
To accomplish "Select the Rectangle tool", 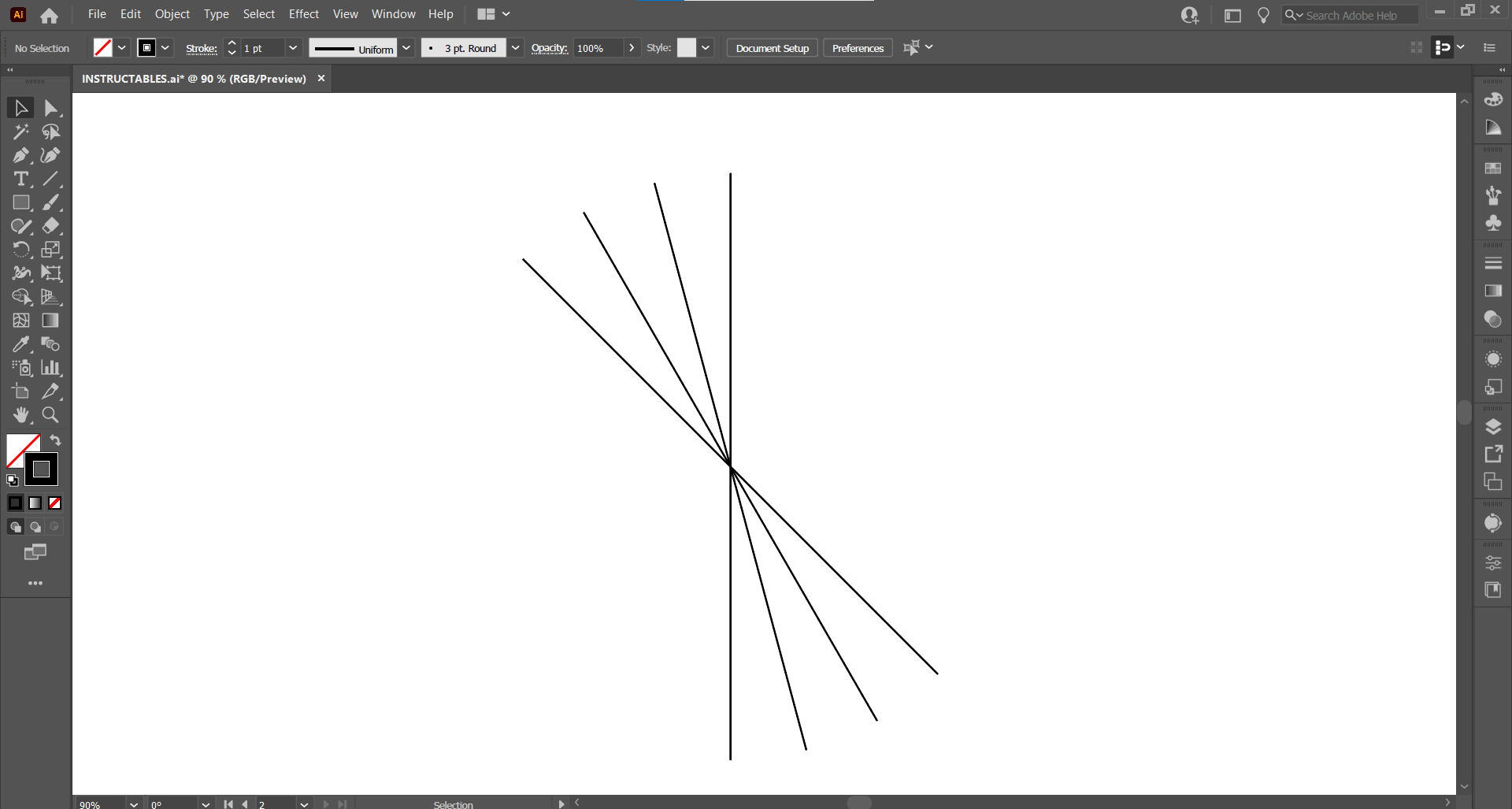I will click(x=20, y=202).
